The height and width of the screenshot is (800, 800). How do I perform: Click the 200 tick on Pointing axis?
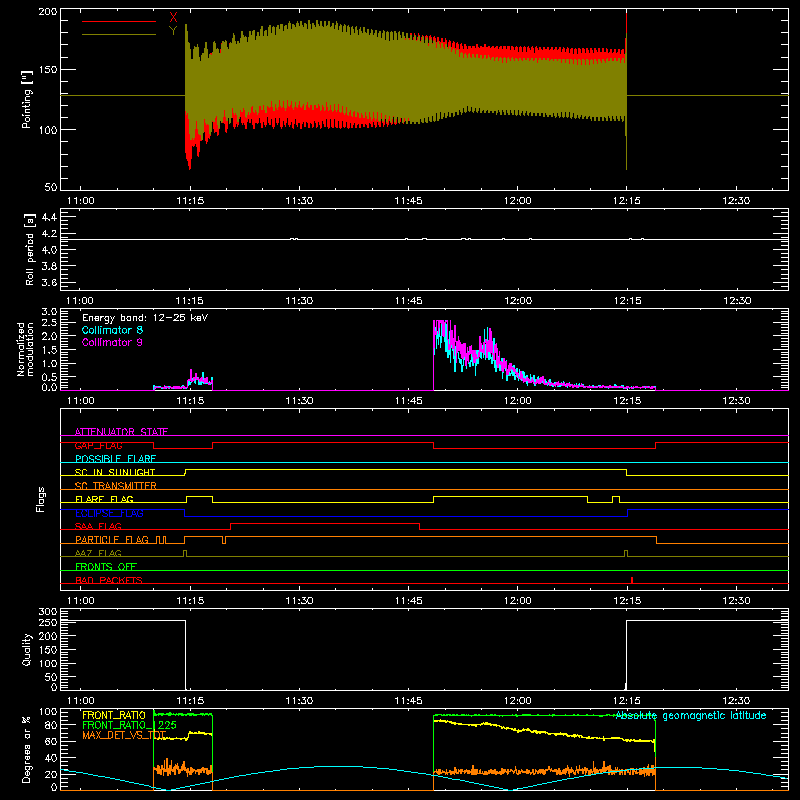[47, 11]
